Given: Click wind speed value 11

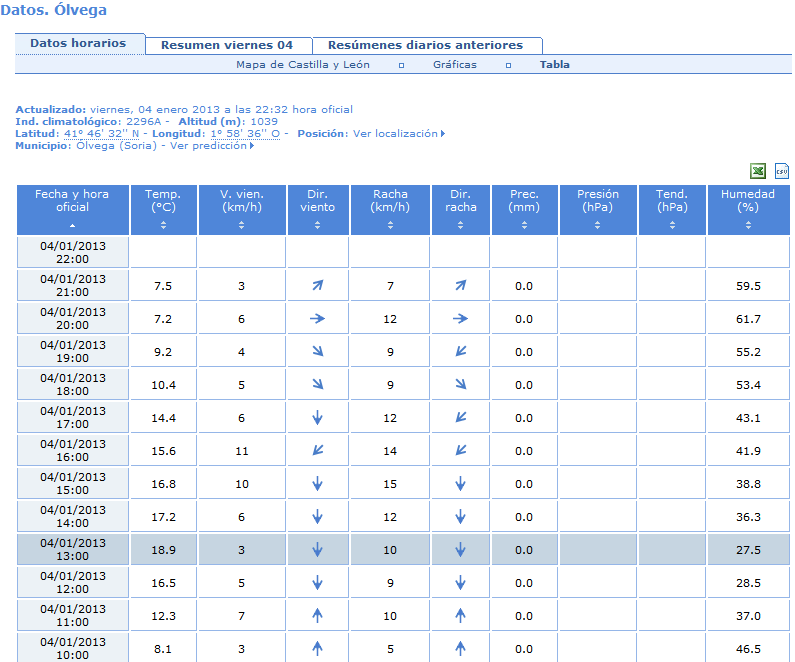Looking at the screenshot, I should tap(242, 451).
